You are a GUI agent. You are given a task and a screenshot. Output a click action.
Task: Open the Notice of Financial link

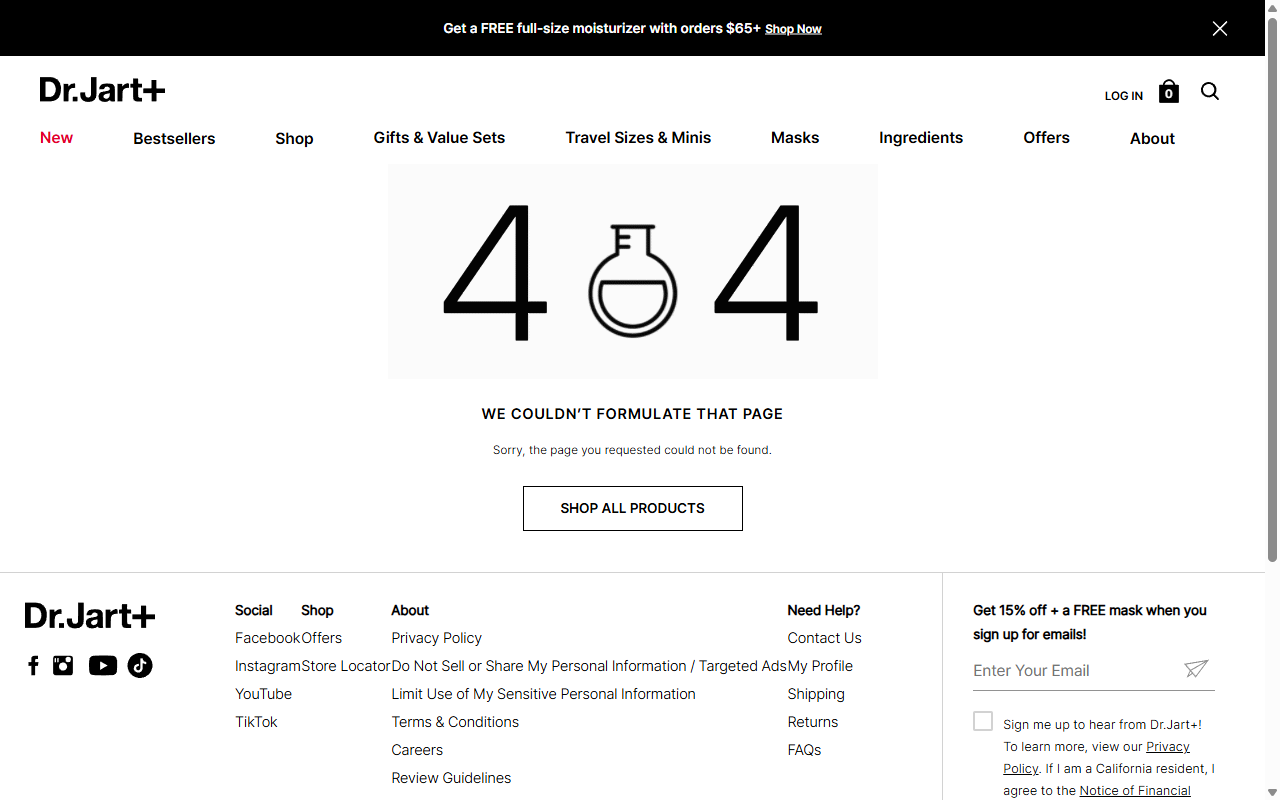tap(1135, 791)
